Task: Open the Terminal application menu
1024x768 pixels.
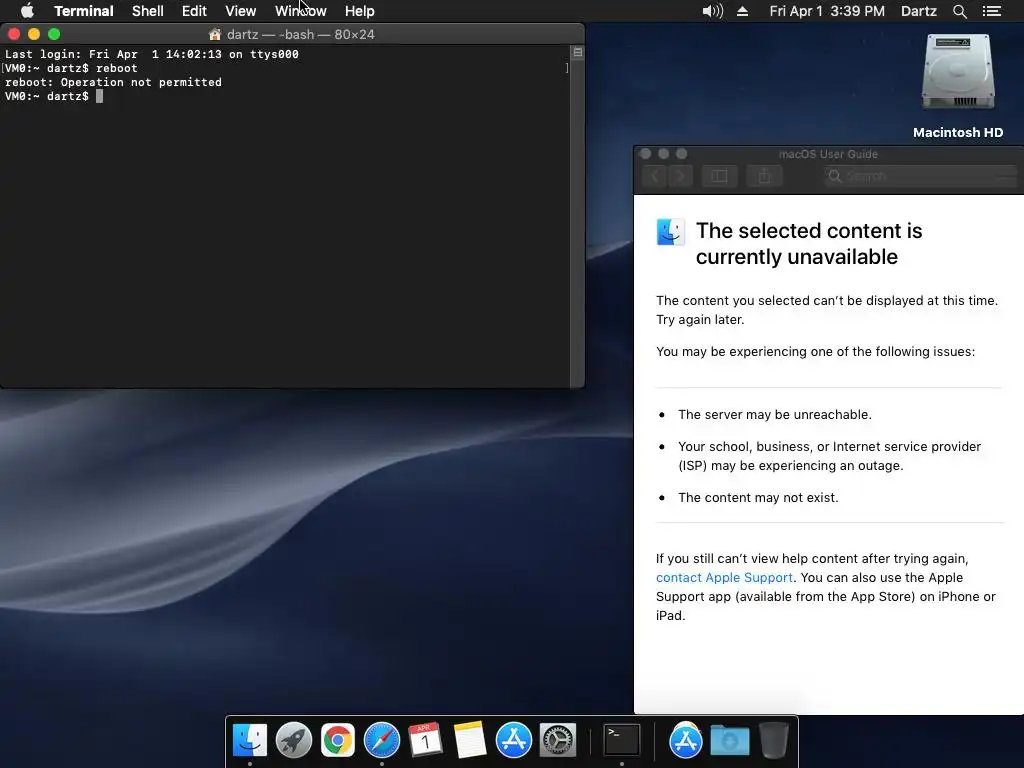Action: [x=84, y=11]
